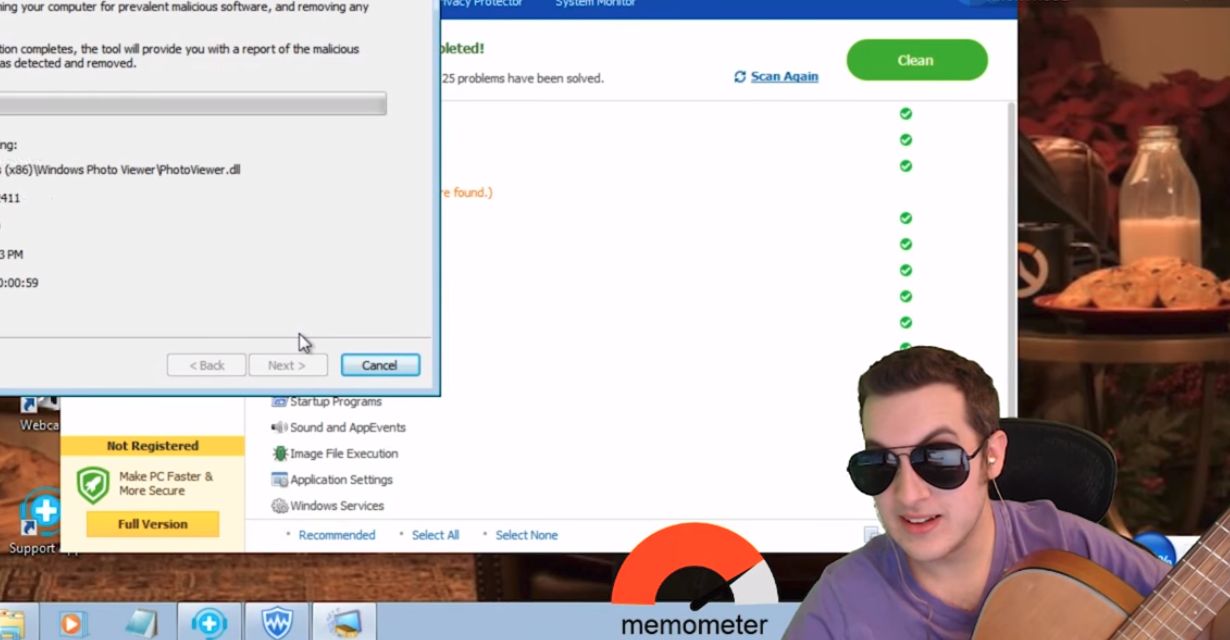Viewport: 1230px width, 640px height.
Task: Cancel the malicious software removal scan
Action: (x=380, y=365)
